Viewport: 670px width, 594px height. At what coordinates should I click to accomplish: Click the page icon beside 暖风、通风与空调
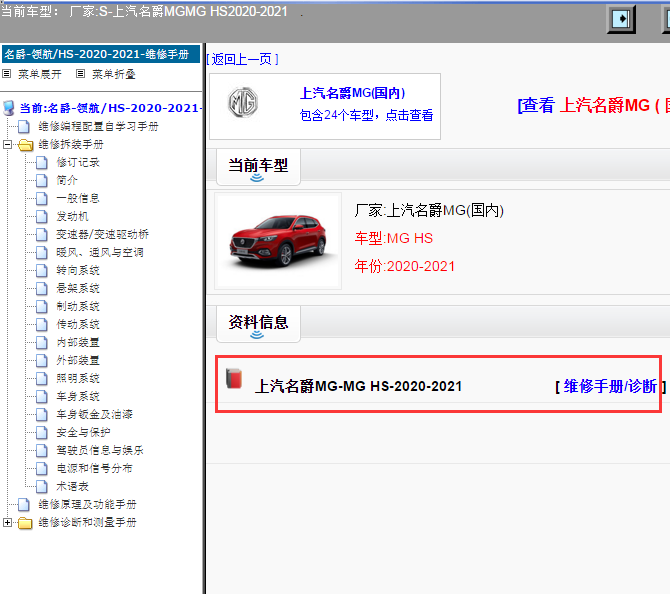(42, 253)
